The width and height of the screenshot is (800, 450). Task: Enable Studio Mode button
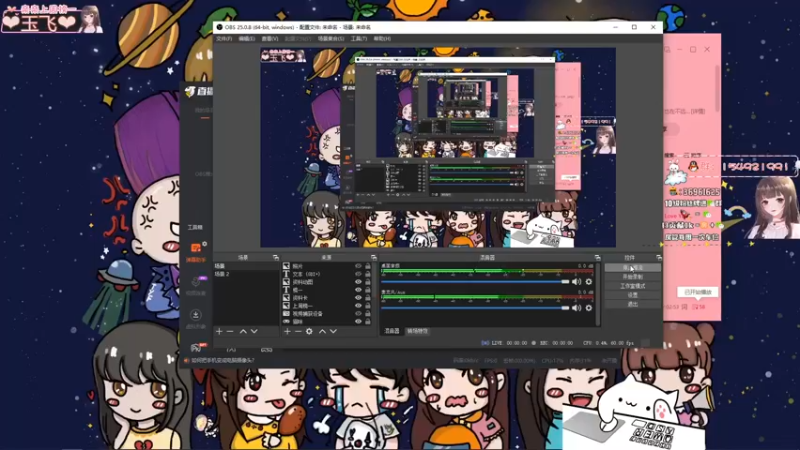pos(633,286)
